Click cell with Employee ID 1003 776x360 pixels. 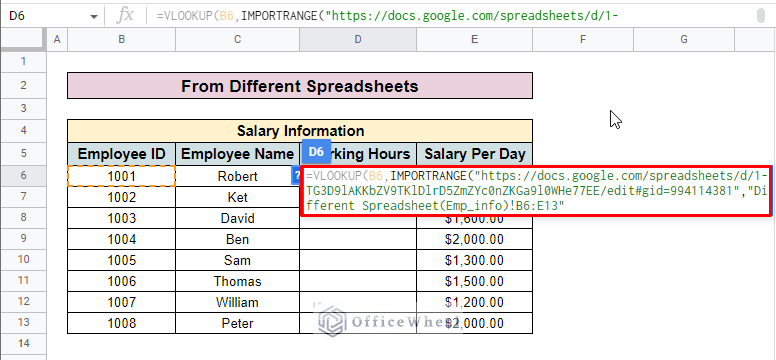pyautogui.click(x=121, y=218)
